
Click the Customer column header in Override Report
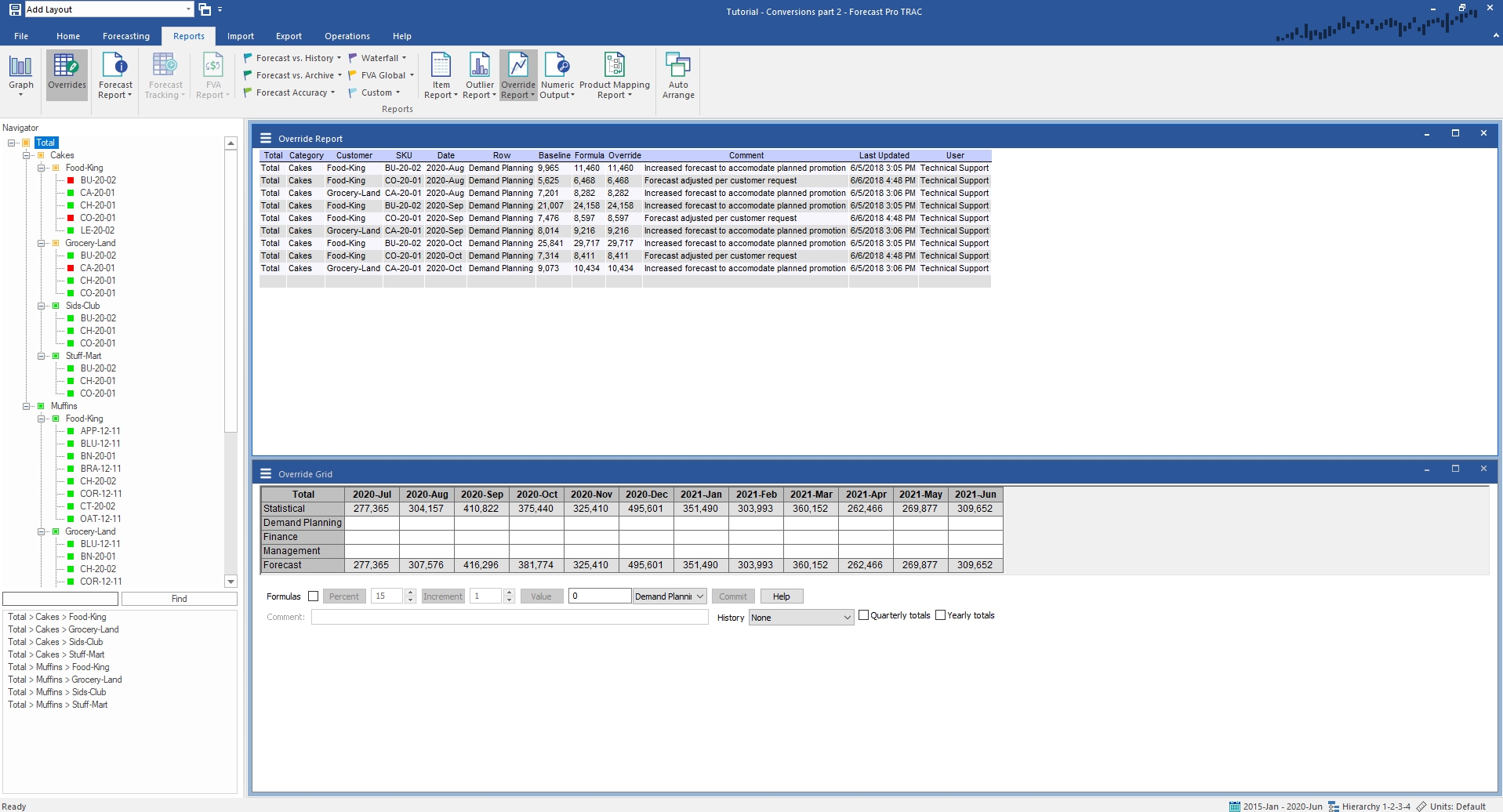[x=354, y=155]
